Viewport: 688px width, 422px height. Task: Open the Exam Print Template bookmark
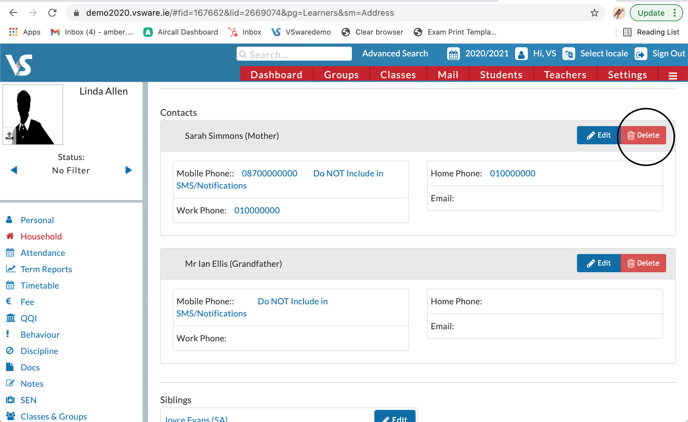pyautogui.click(x=455, y=32)
